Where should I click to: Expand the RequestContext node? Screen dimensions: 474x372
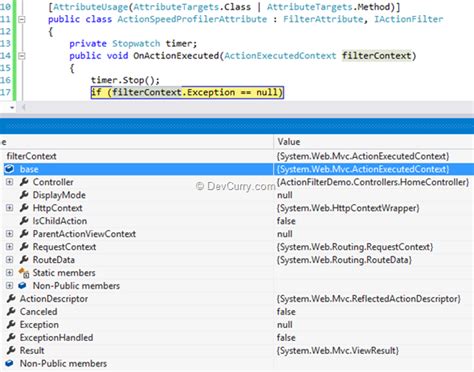pos(9,247)
